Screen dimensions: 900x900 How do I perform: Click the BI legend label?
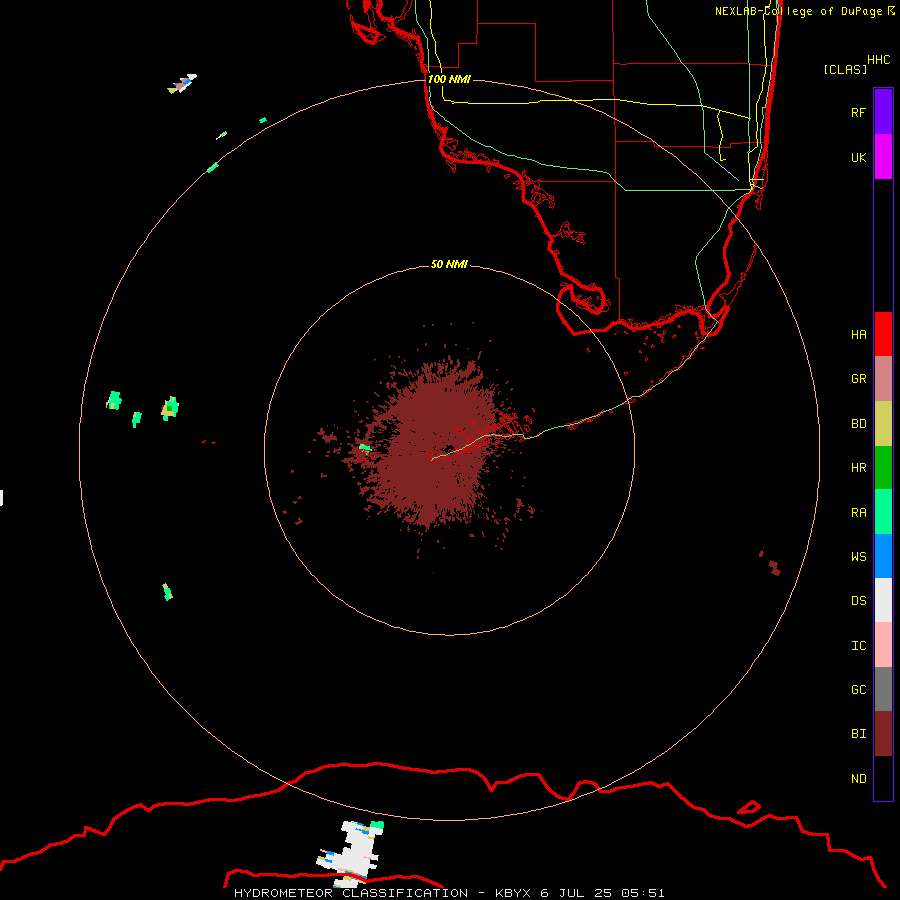[858, 734]
